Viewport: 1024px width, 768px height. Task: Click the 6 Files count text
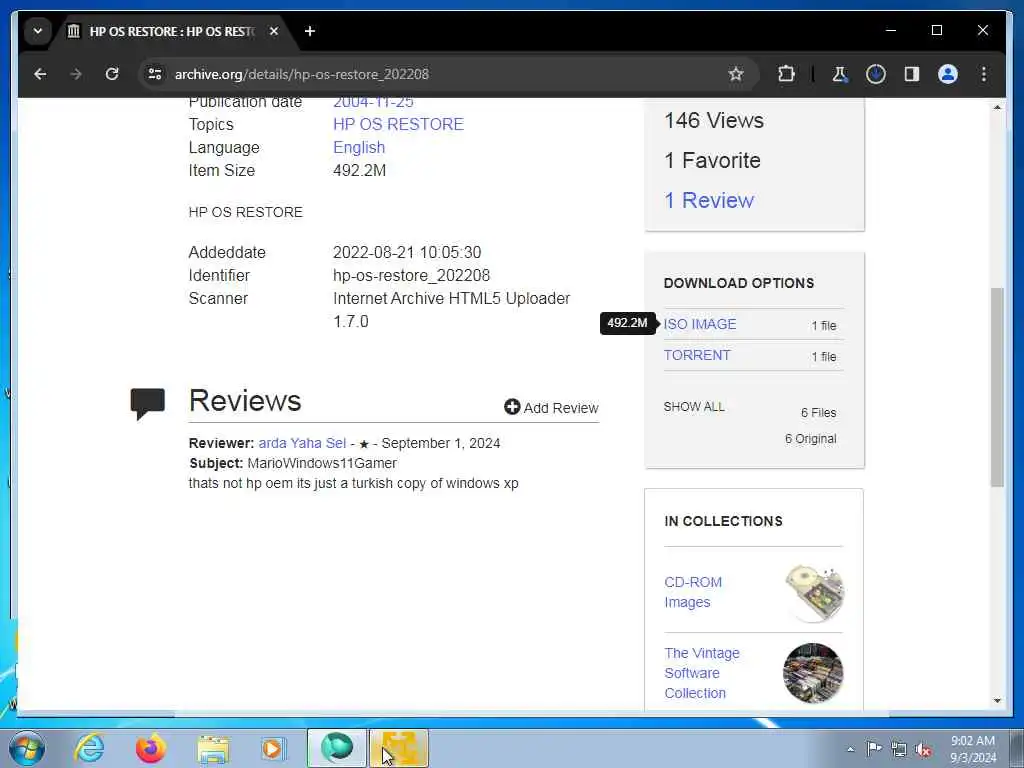818,413
